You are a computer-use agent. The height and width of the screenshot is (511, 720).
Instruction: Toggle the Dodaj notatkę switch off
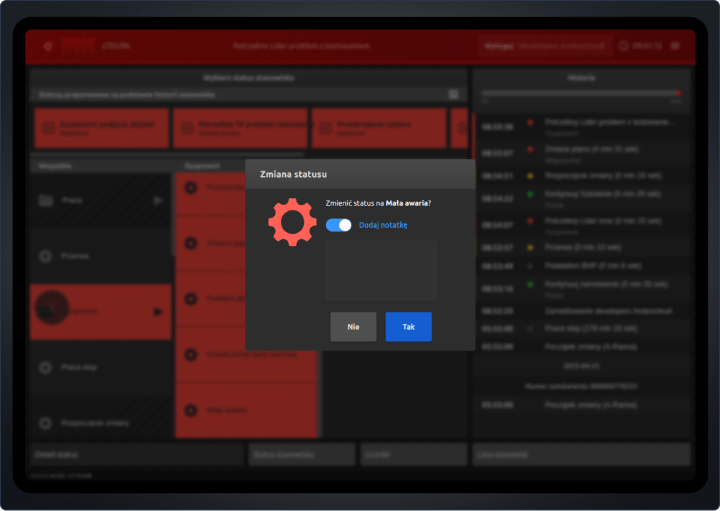point(339,225)
